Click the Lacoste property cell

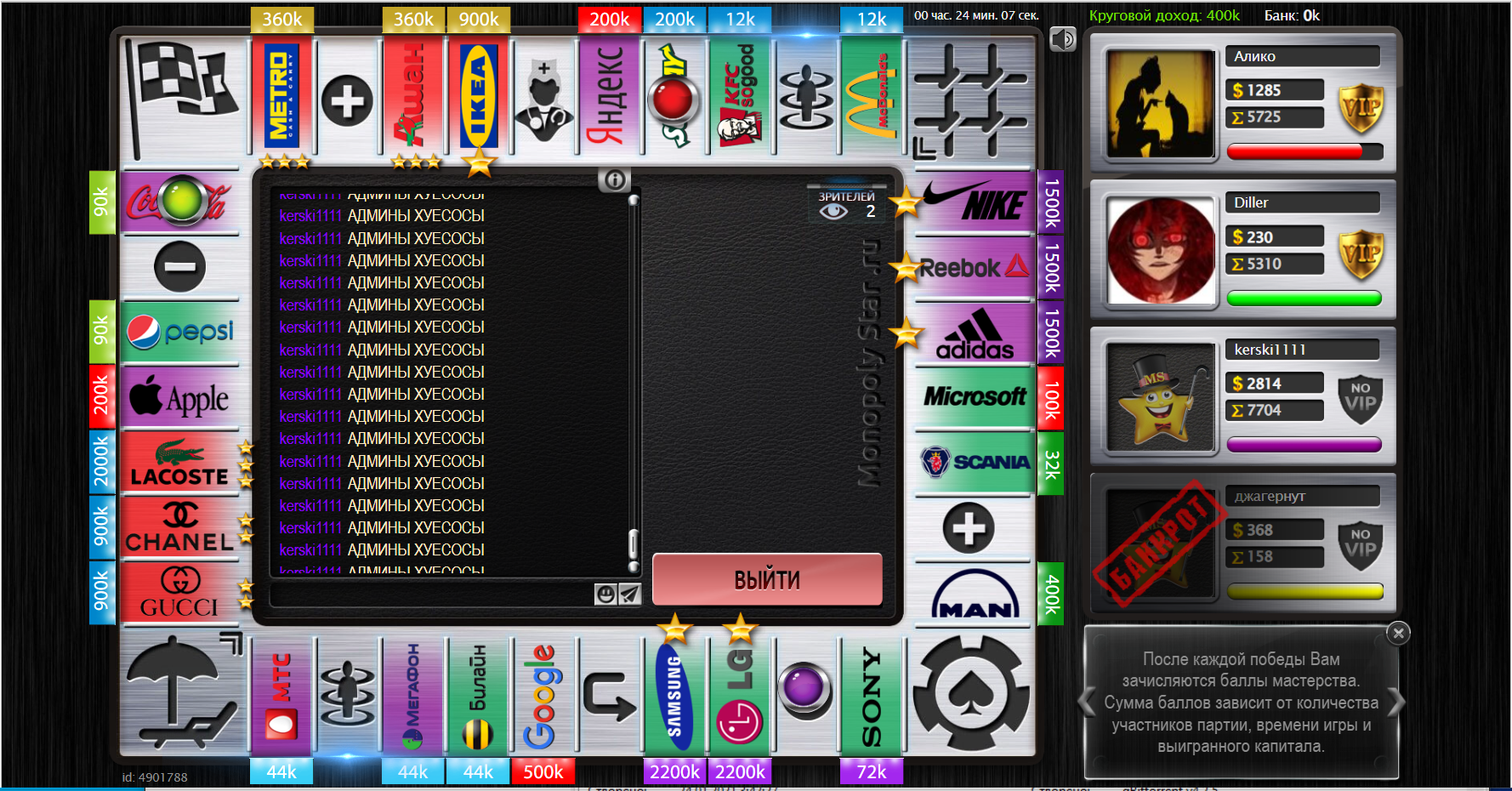179,463
